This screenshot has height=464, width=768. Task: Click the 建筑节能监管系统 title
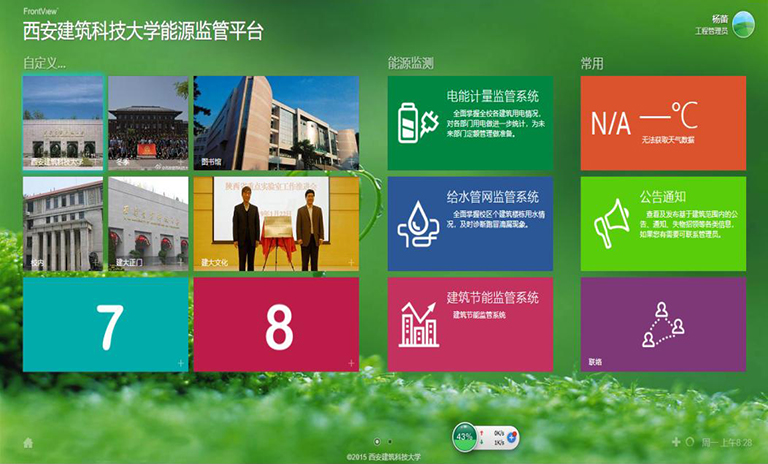(492, 297)
